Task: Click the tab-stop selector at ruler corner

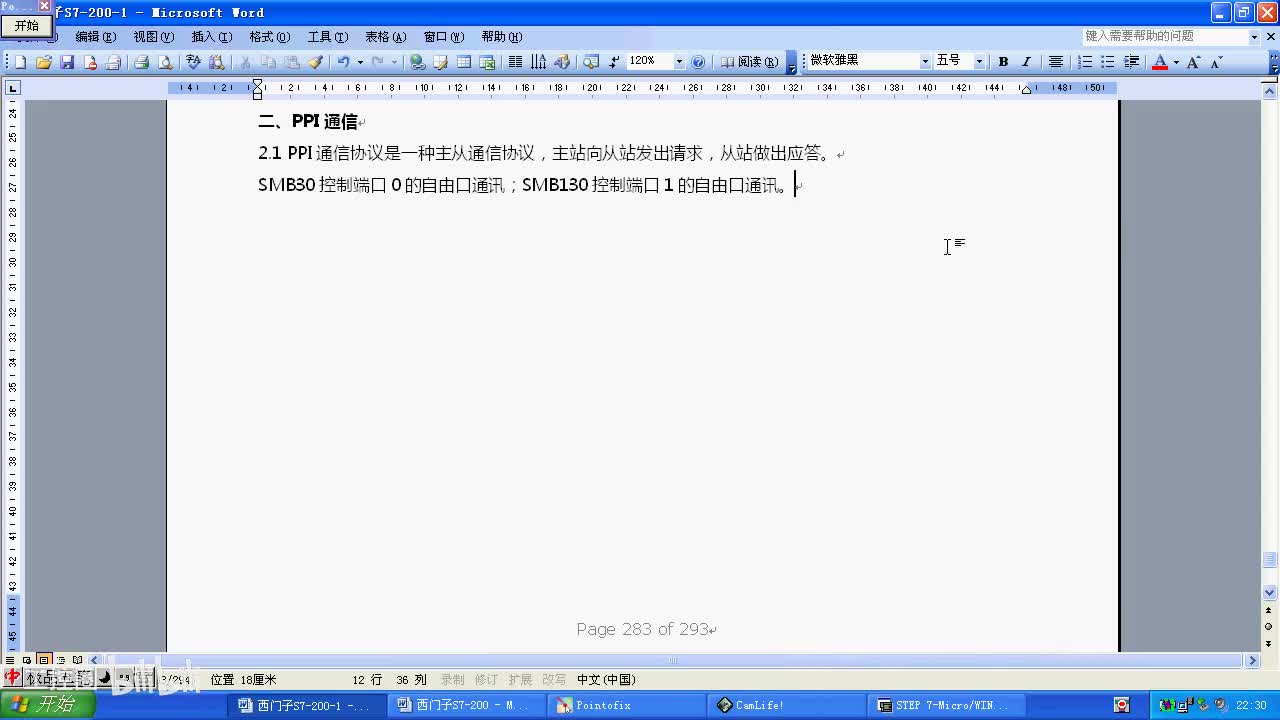Action: click(x=13, y=88)
